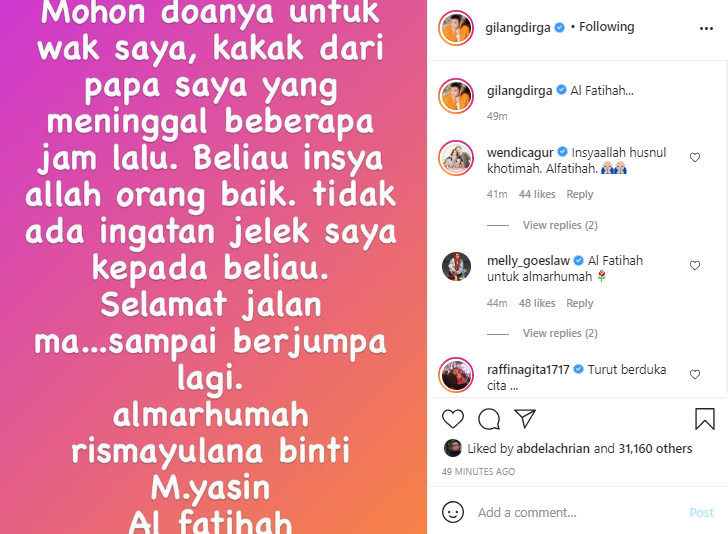The height and width of the screenshot is (534, 728).
Task: Expand View replies under melly_goeslaw's comment
Action: [560, 333]
